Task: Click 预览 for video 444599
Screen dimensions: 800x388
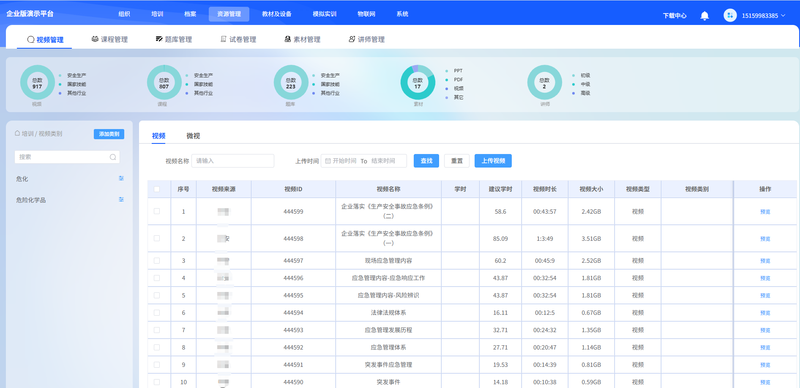Action: (x=765, y=211)
